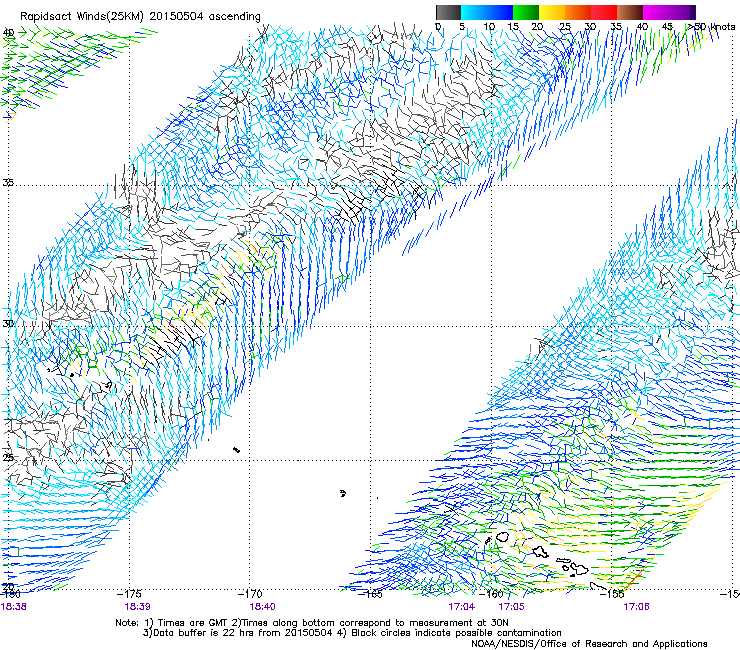This screenshot has height=650, width=740.
Task: Click the 'NOAA/NESDIS/Office of Research and Applications' credit
Action: tap(589, 644)
